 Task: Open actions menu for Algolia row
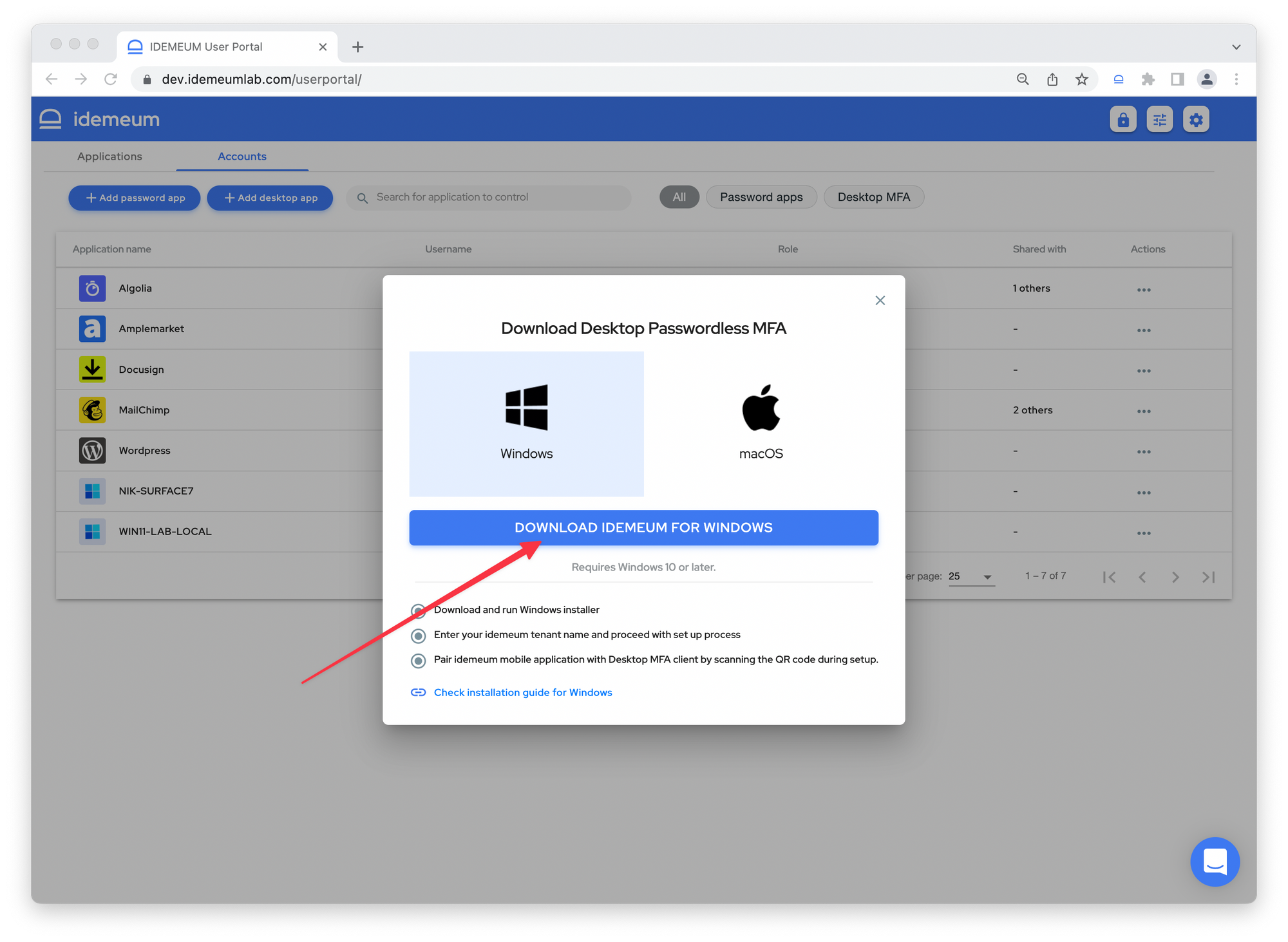click(x=1144, y=290)
